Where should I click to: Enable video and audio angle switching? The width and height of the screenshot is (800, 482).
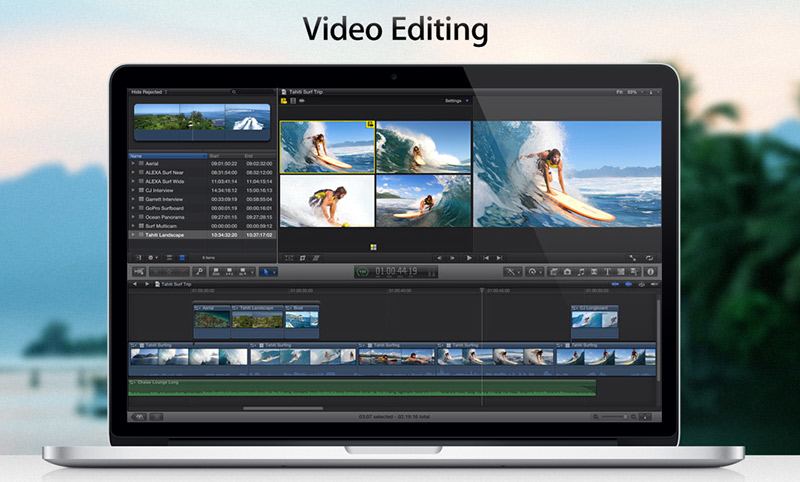tap(284, 101)
